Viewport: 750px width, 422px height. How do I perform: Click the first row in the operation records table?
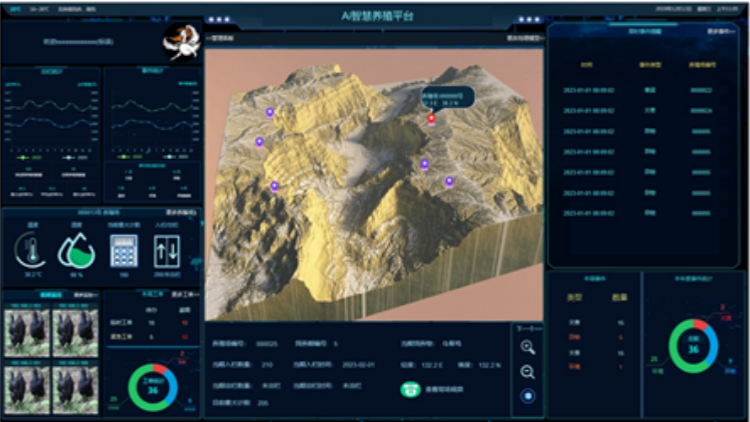tap(642, 90)
